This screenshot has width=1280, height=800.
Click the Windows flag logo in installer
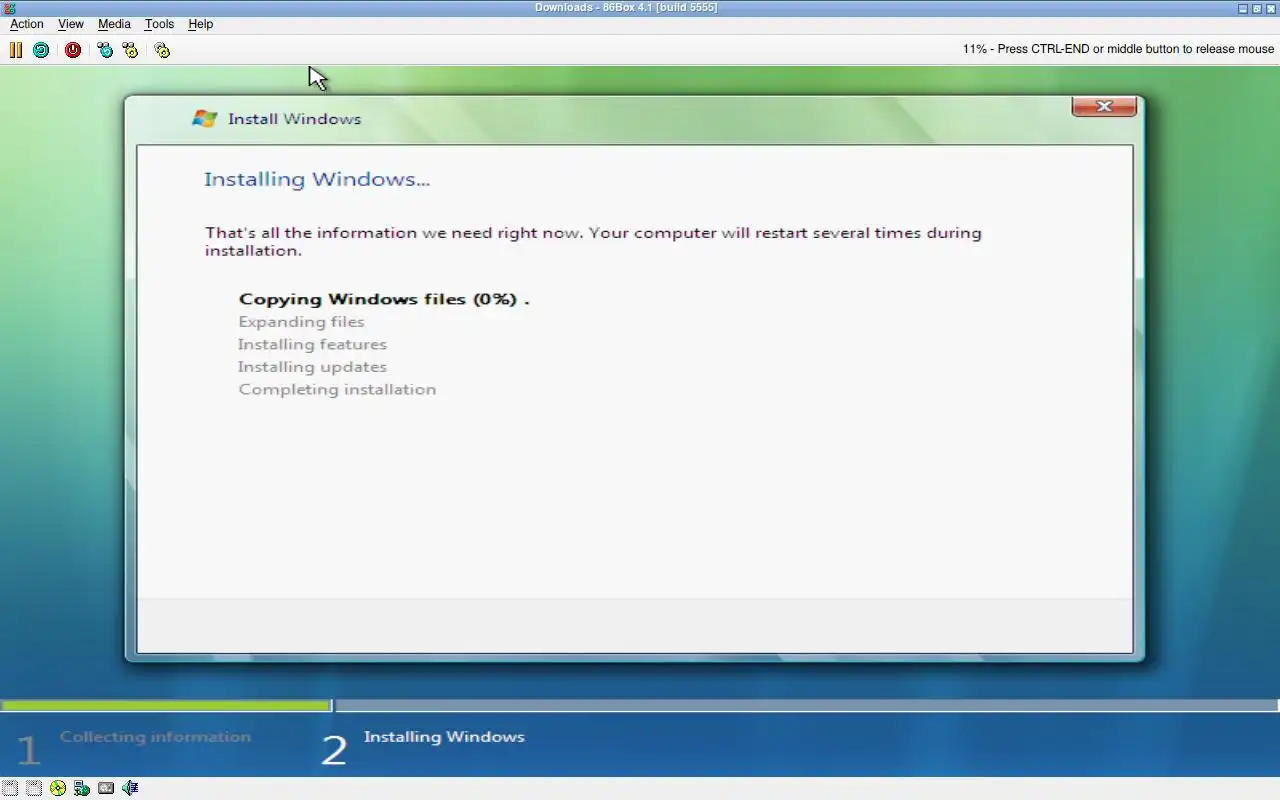[x=204, y=118]
